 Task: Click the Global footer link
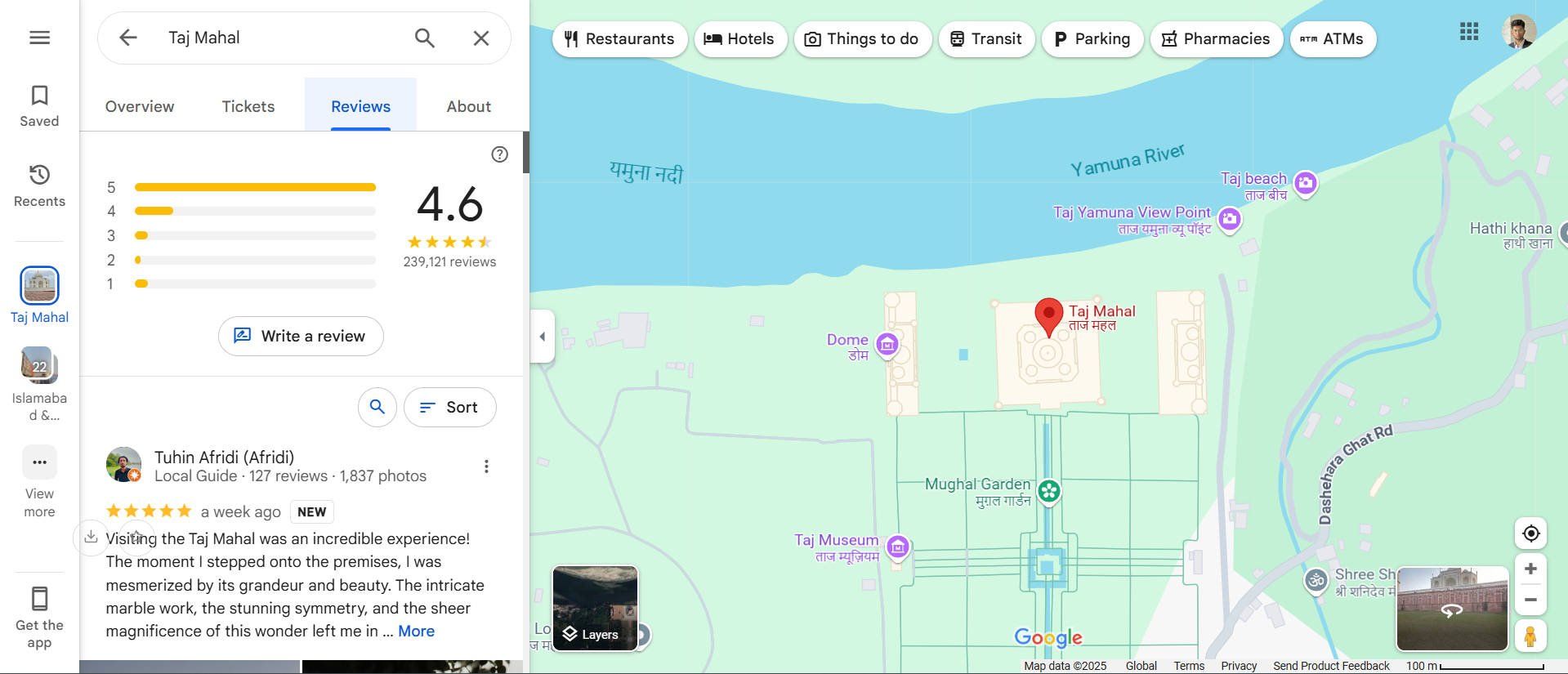tap(1141, 666)
